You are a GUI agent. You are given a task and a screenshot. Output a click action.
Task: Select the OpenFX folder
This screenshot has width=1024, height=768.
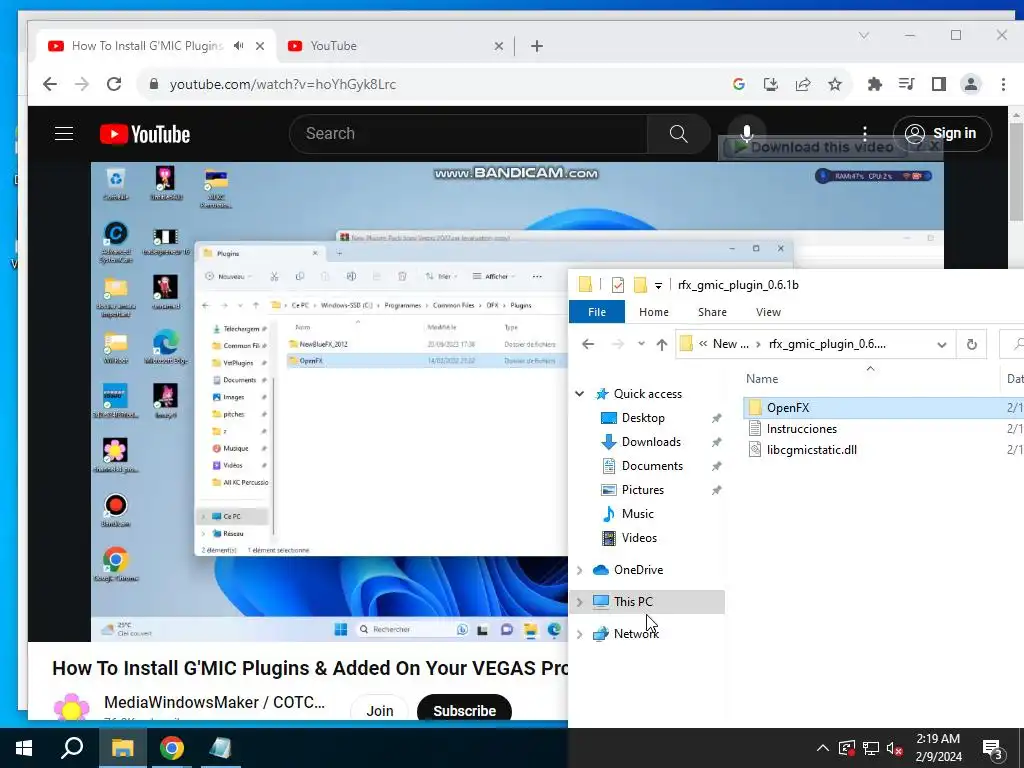point(788,408)
